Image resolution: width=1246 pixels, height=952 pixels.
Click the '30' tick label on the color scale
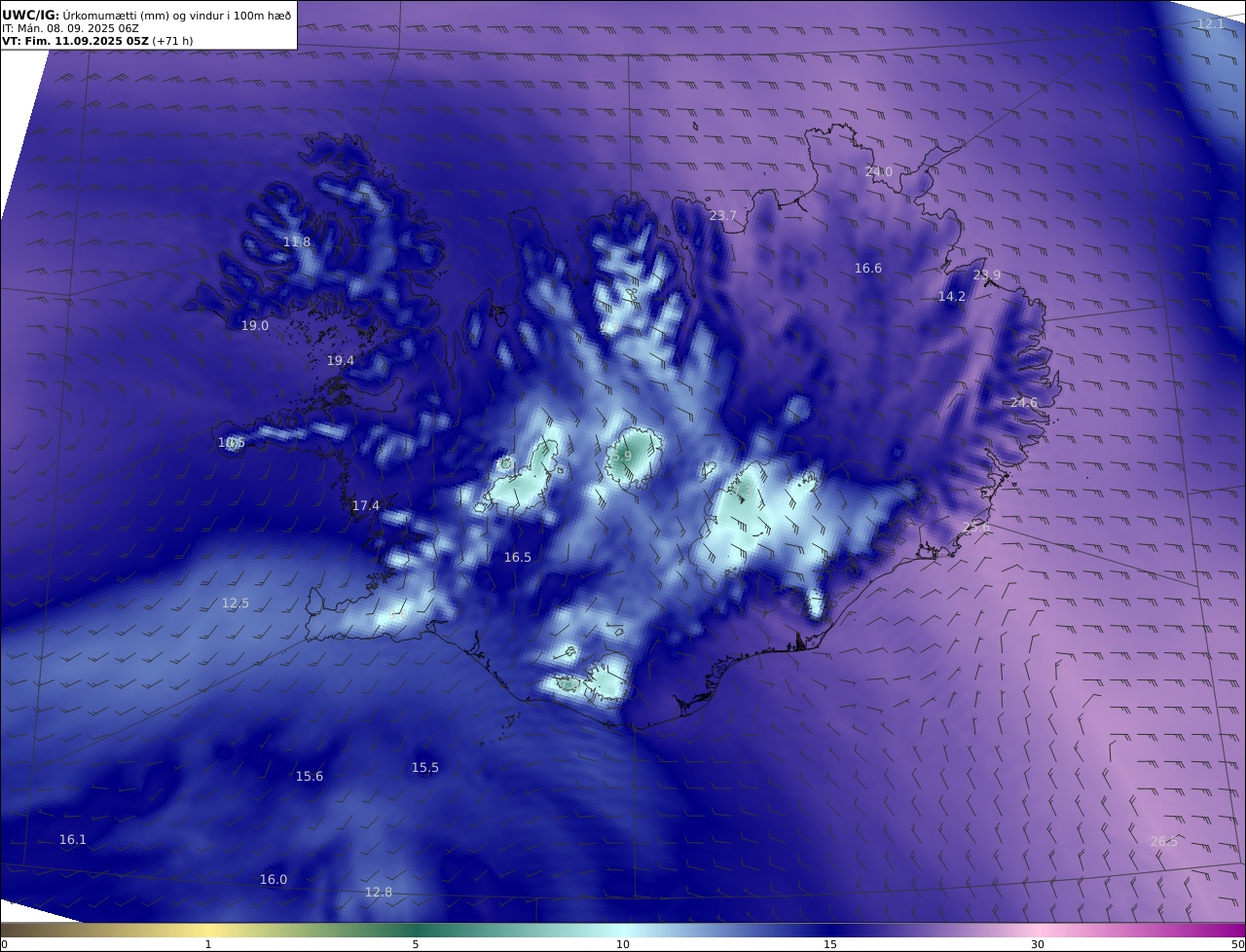1038,944
